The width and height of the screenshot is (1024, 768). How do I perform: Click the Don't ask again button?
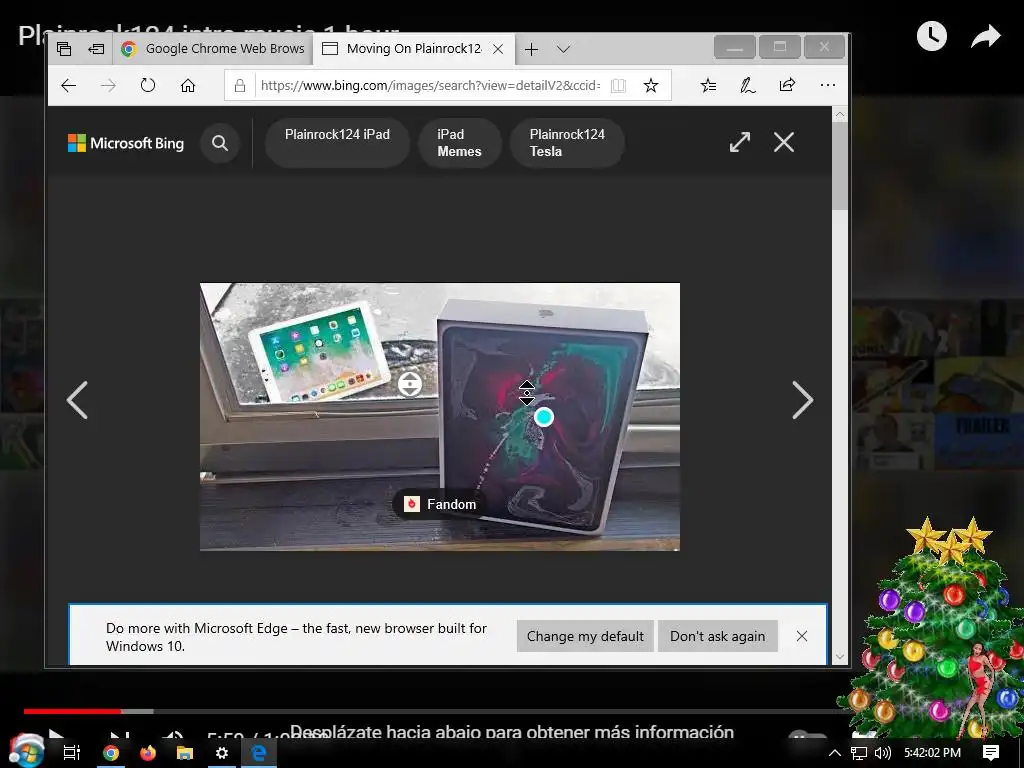[717, 636]
